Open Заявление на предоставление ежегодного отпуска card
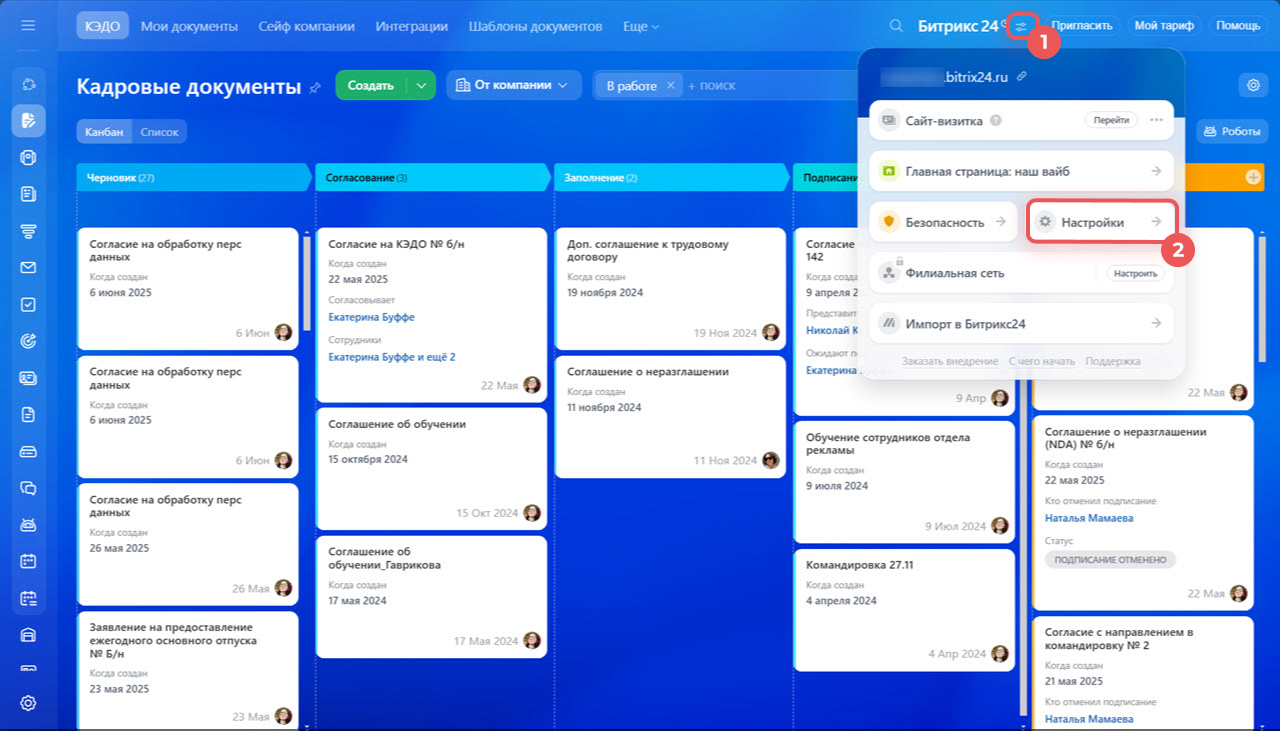This screenshot has width=1280, height=731. [x=188, y=670]
